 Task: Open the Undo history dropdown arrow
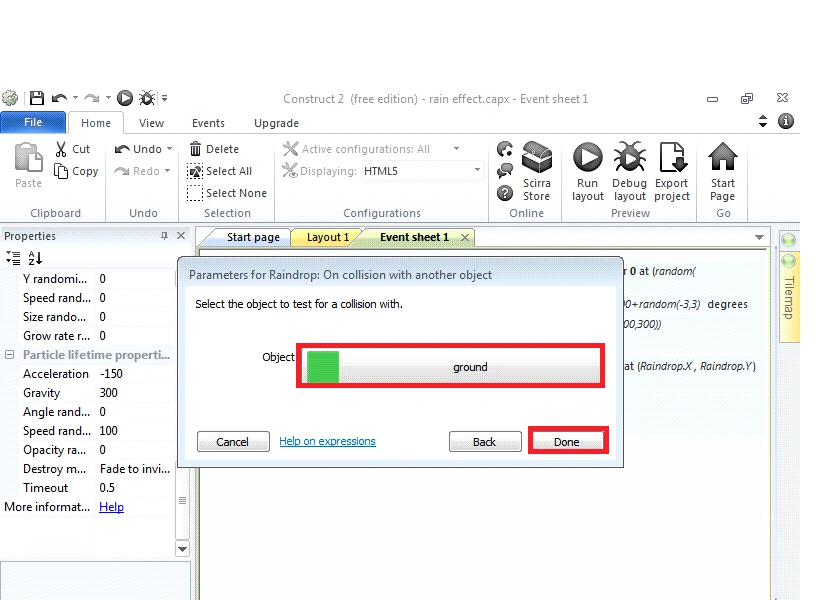click(169, 149)
